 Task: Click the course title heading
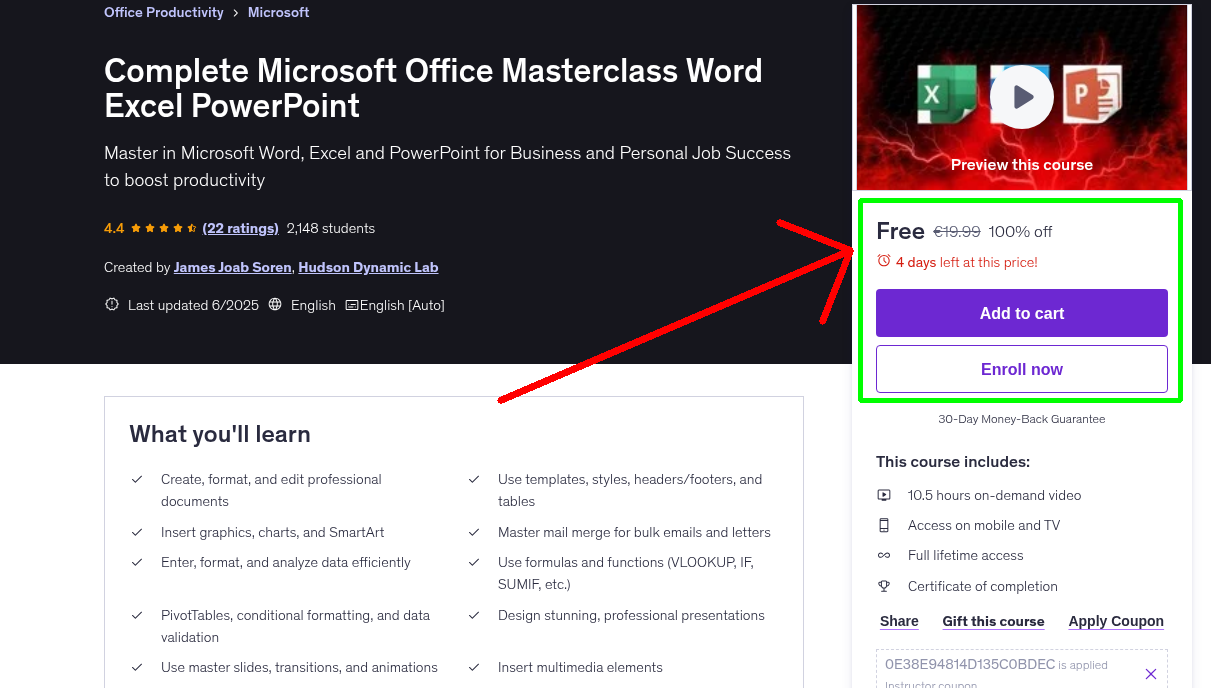click(433, 88)
